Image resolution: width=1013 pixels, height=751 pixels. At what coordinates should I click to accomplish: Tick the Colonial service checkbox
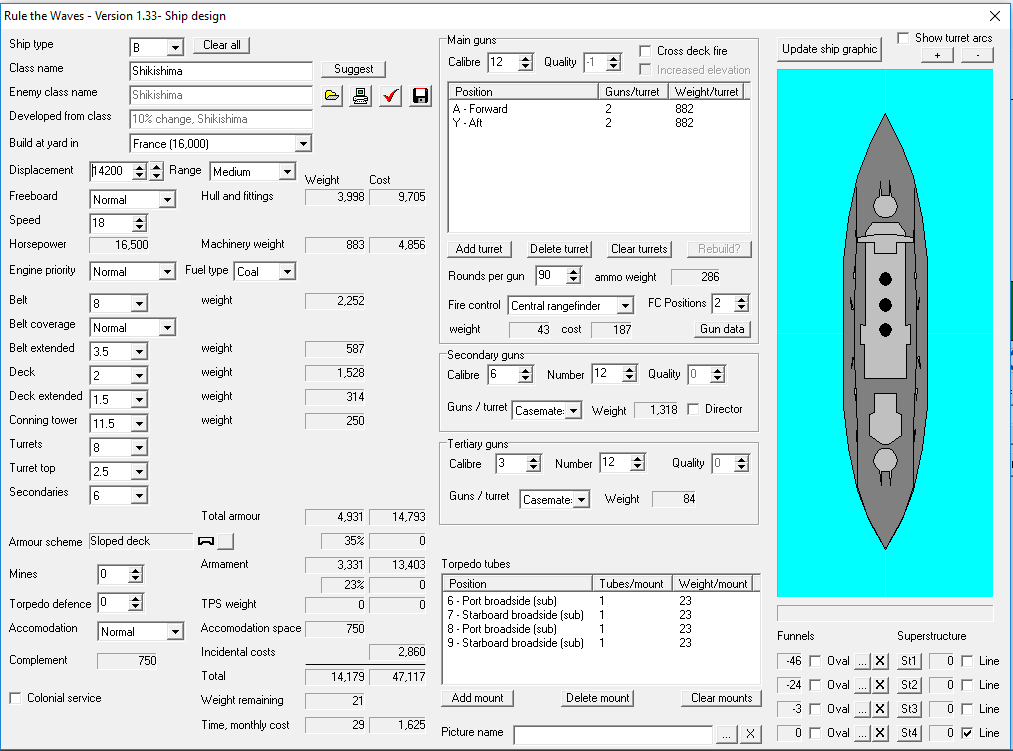pos(16,698)
